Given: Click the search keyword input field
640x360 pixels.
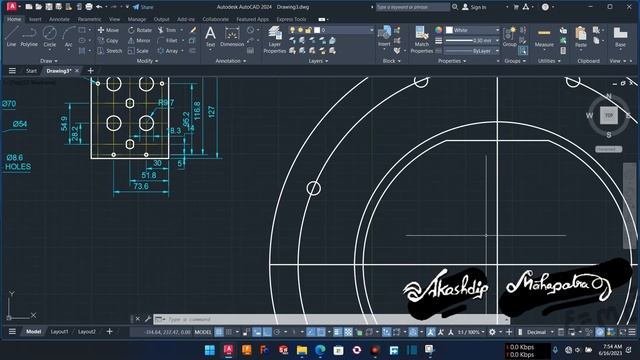Looking at the screenshot, I should point(412,7).
